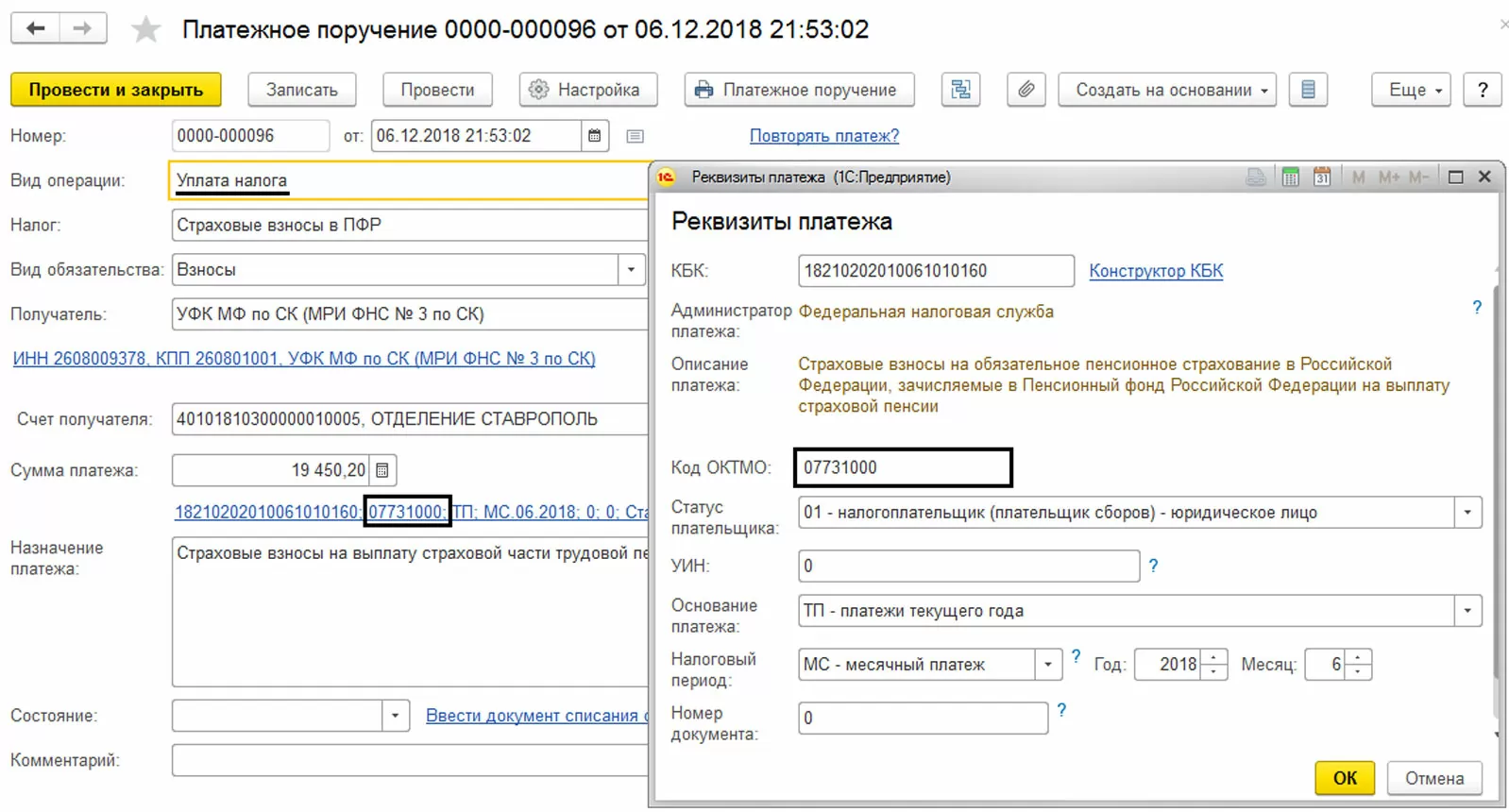Screen dimensions: 1509x812
Task: Decrease the Год value with down arrow
Action: pos(1214,672)
